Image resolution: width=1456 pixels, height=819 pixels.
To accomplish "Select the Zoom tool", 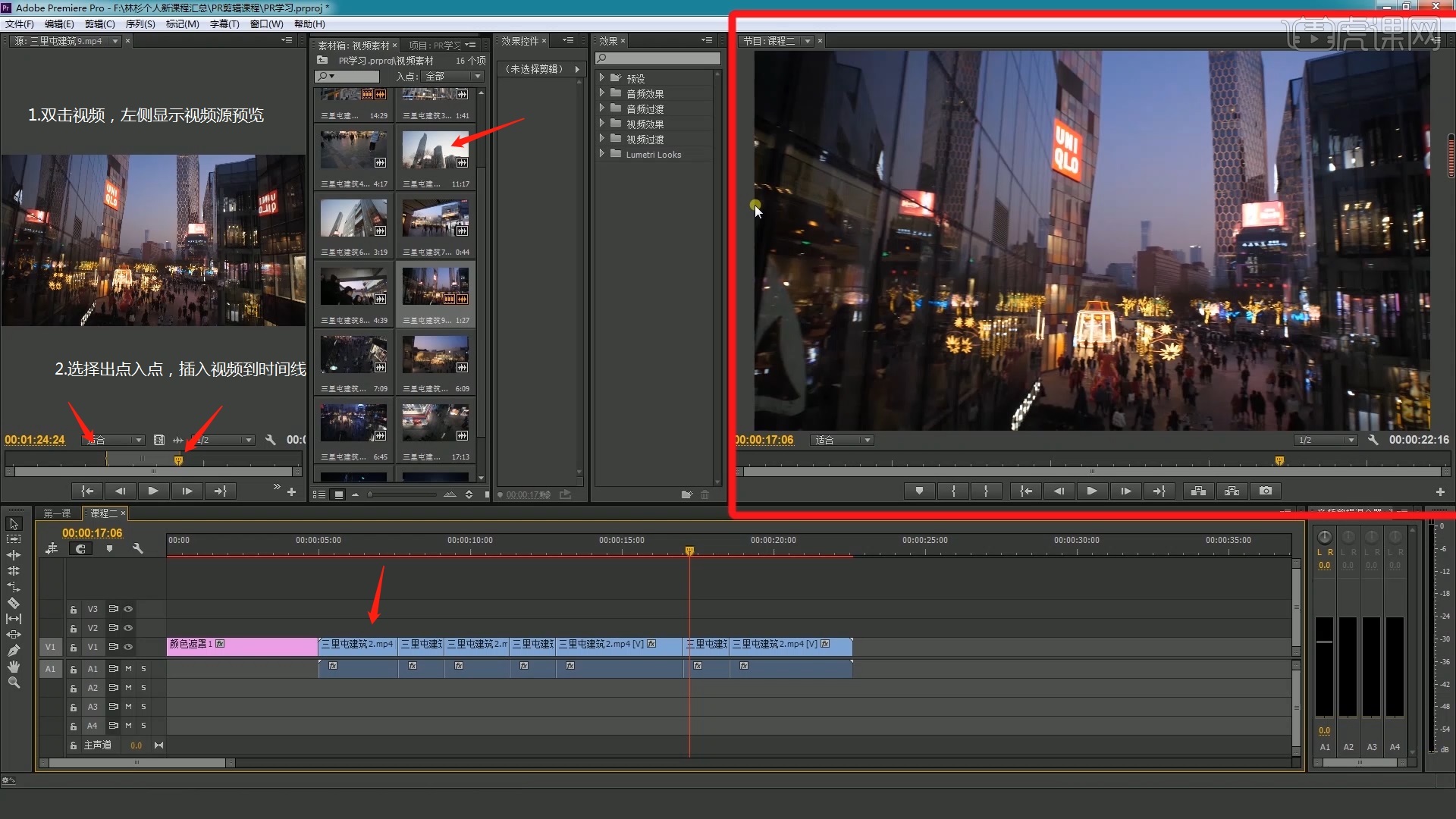I will pyautogui.click(x=14, y=682).
